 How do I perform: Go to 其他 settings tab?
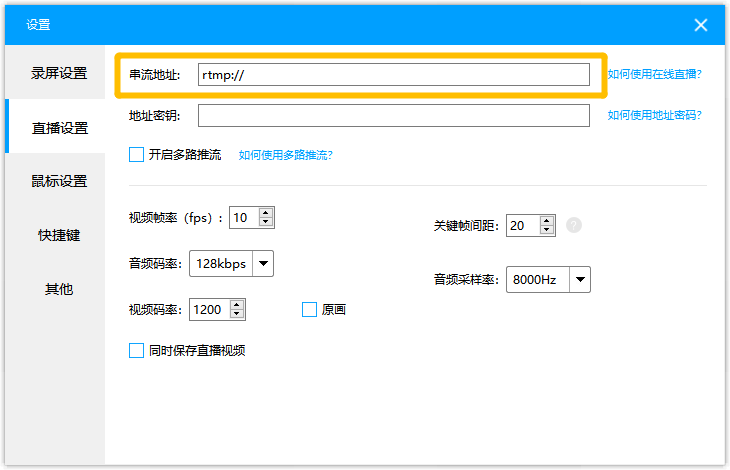tap(59, 289)
